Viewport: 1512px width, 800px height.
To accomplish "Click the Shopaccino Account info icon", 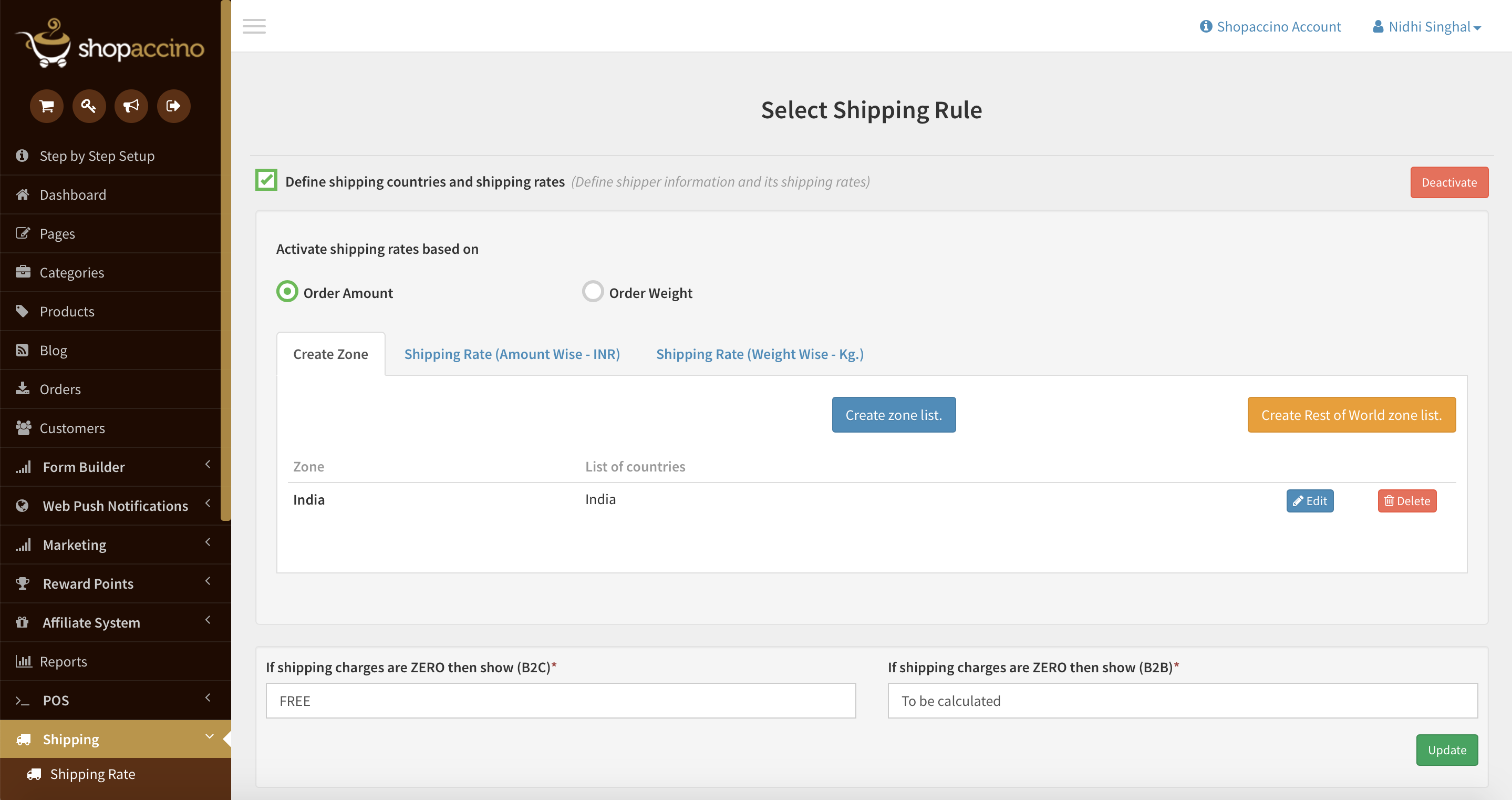I will 1206,26.
